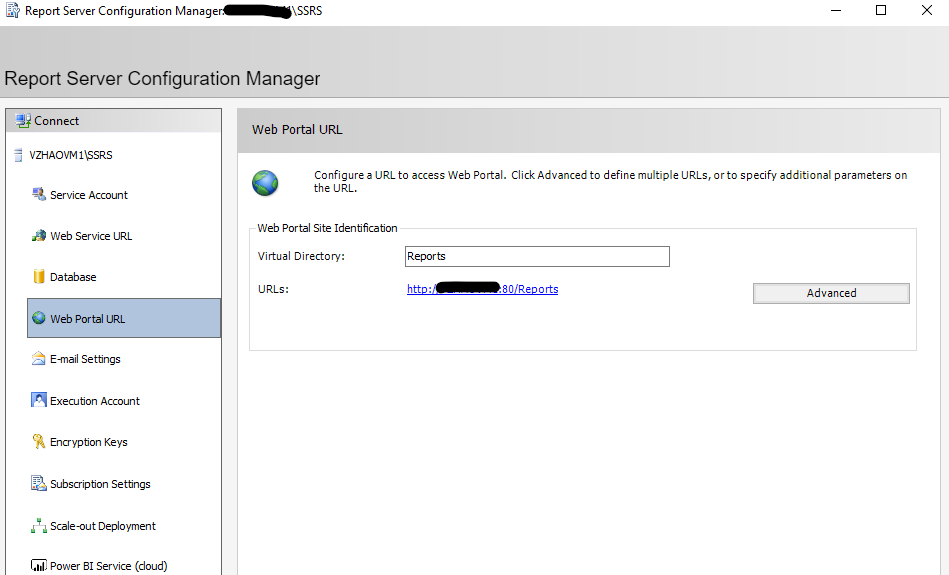This screenshot has height=575, width=949.
Task: Click the Scale-out Deployment network icon
Action: coord(39,525)
